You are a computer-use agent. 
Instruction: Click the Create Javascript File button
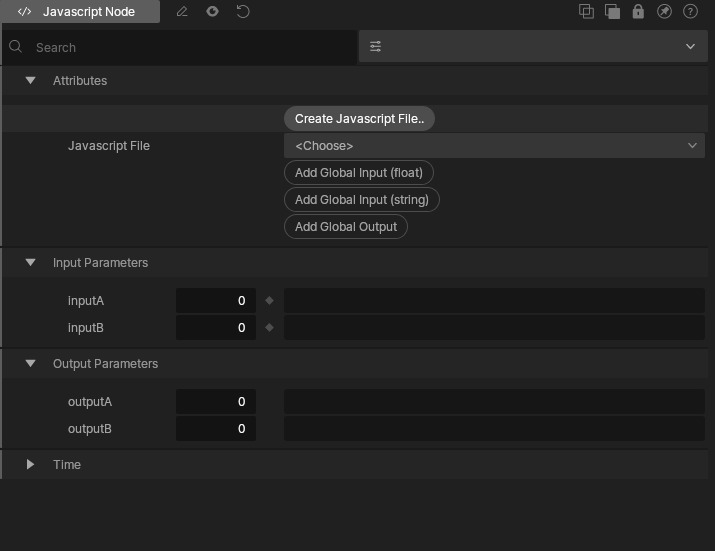(359, 119)
